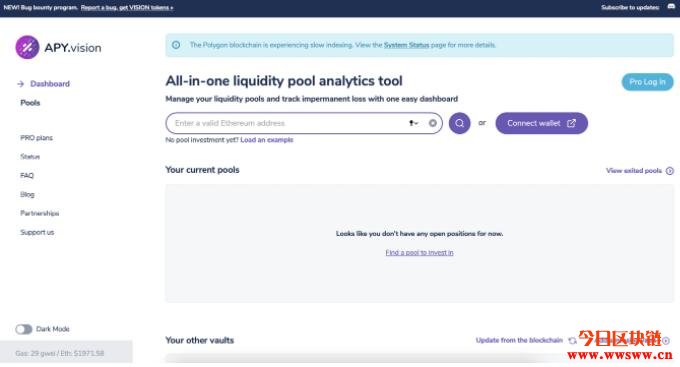Click the Load an example link

pos(267,140)
